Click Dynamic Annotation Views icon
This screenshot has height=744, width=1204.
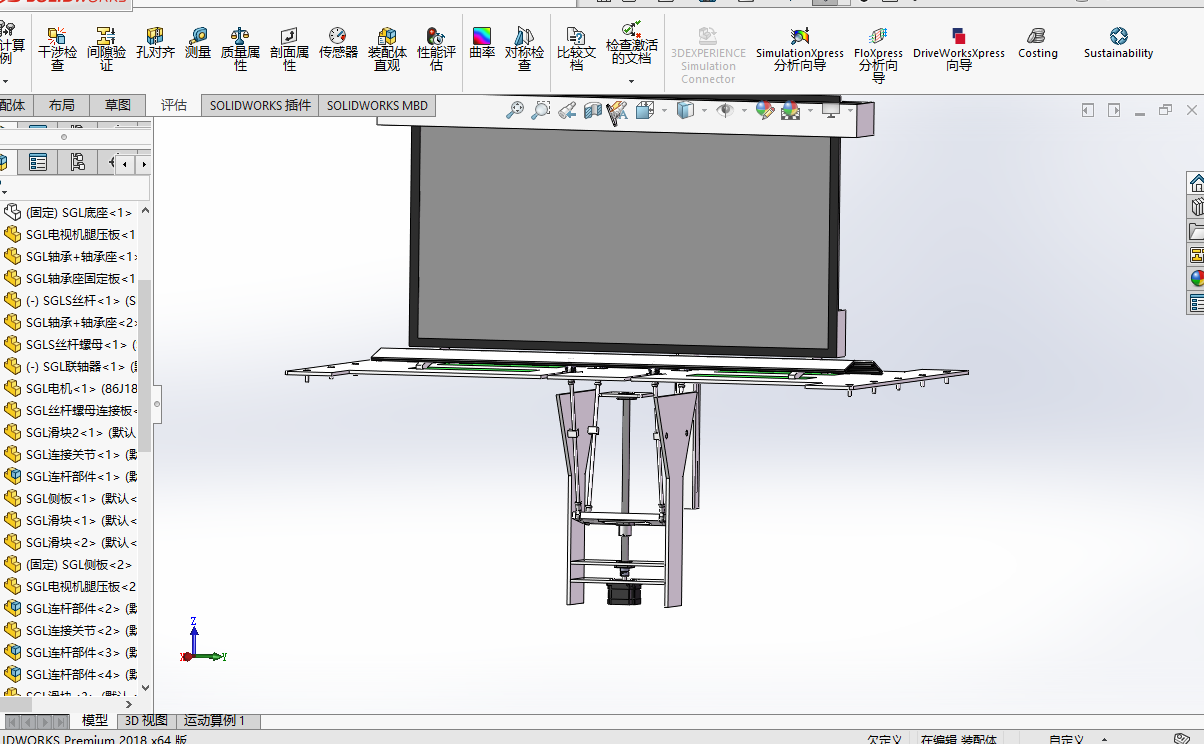(x=617, y=110)
